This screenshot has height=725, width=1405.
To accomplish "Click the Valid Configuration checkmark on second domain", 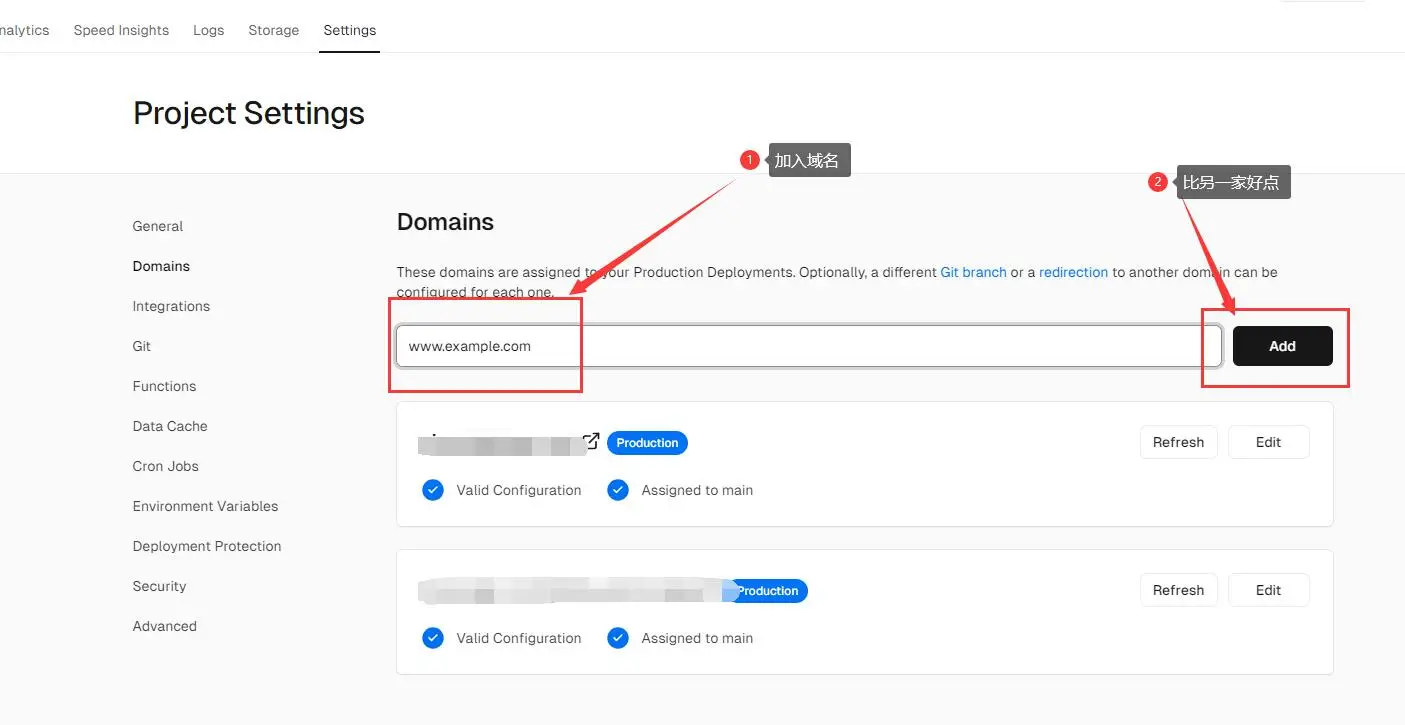I will (x=432, y=638).
